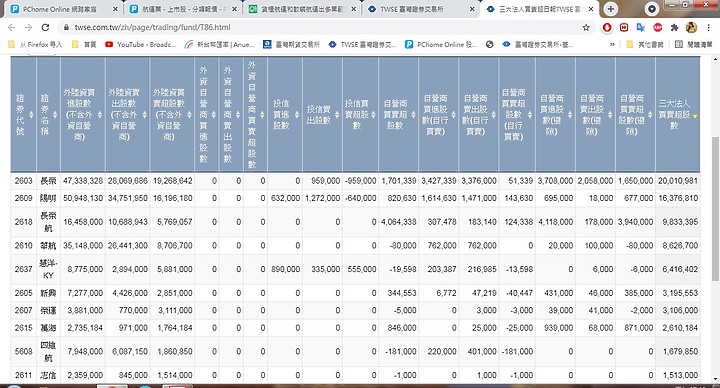The width and height of the screenshot is (720, 388).
Task: Open the 臺灣證券交易所-基... bookmark
Action: point(538,45)
